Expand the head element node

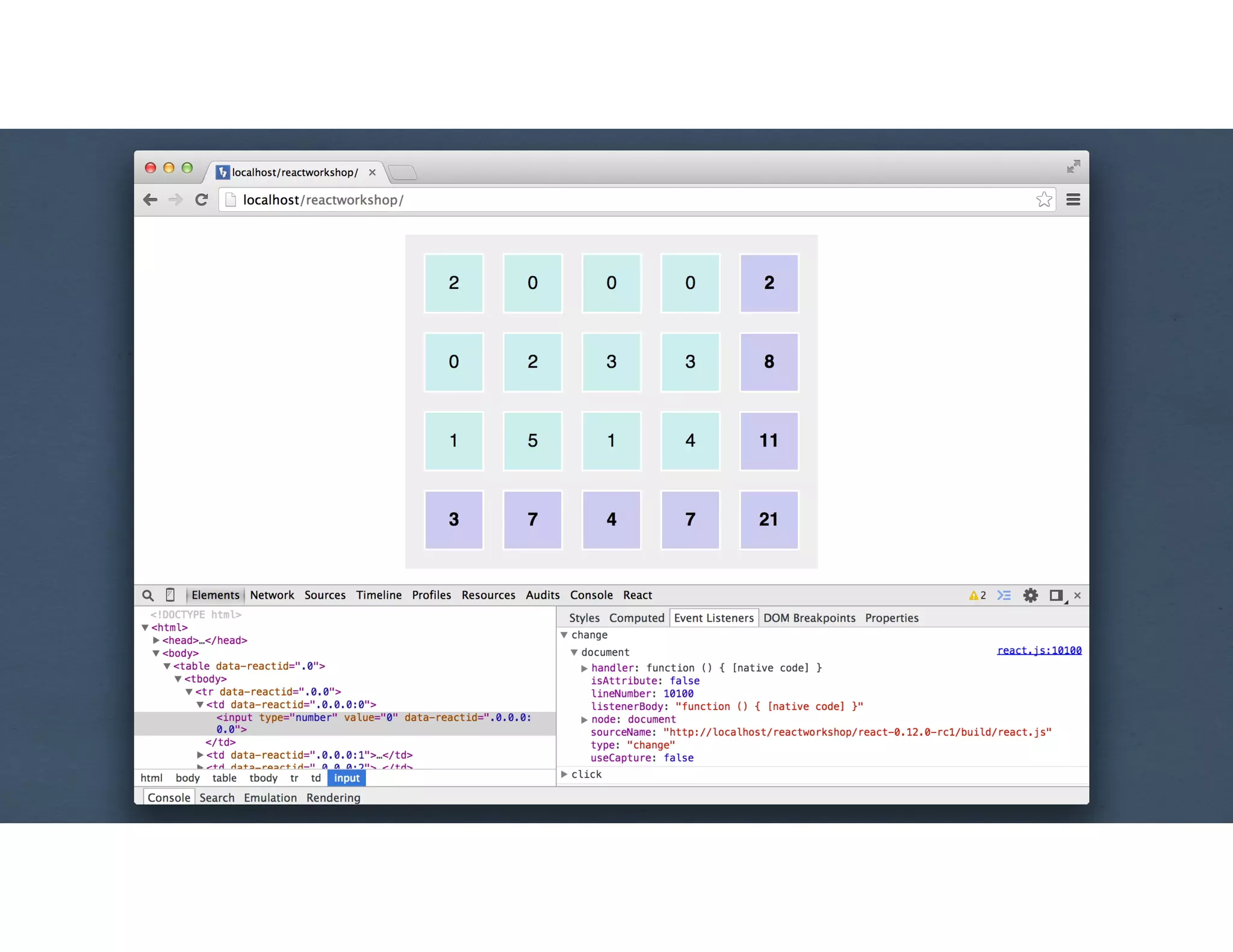156,640
